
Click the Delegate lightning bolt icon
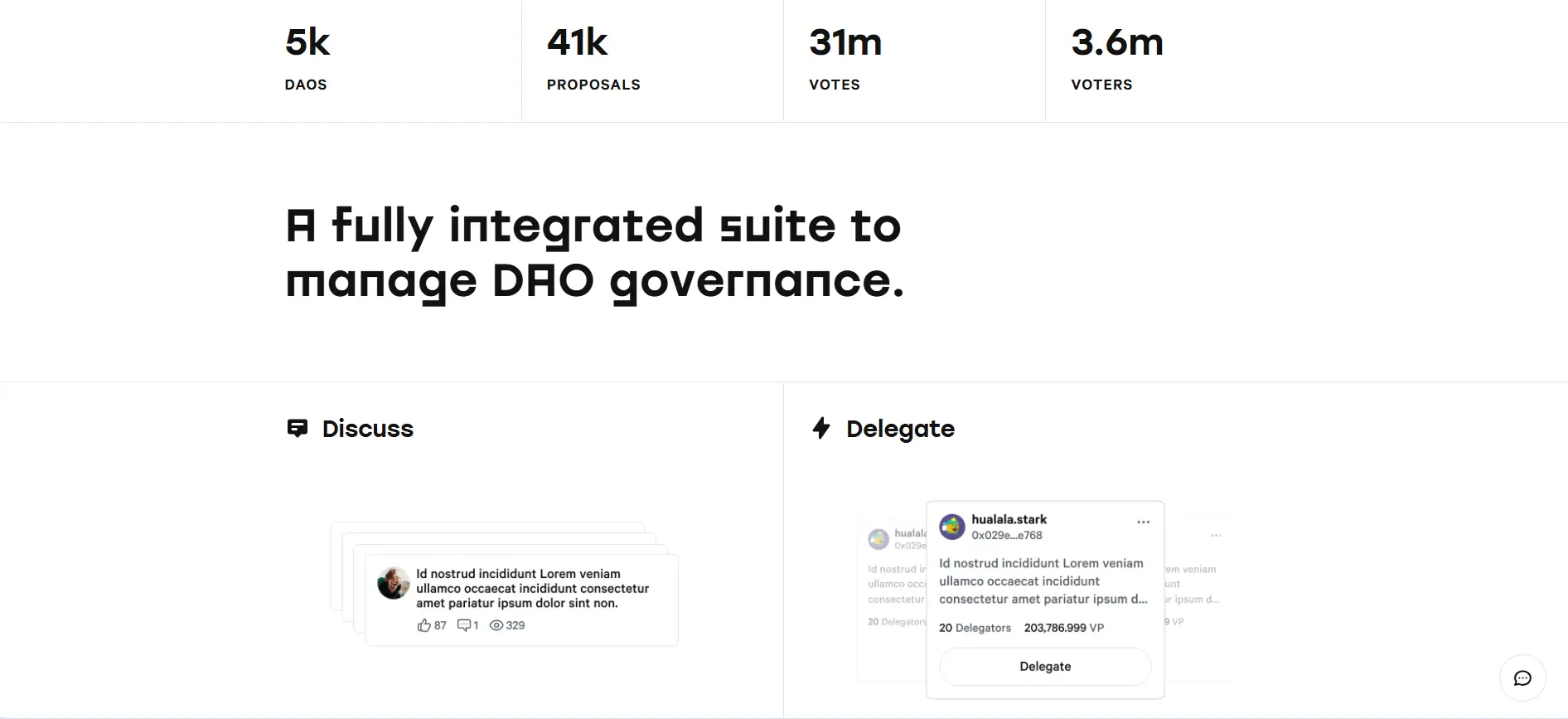820,428
